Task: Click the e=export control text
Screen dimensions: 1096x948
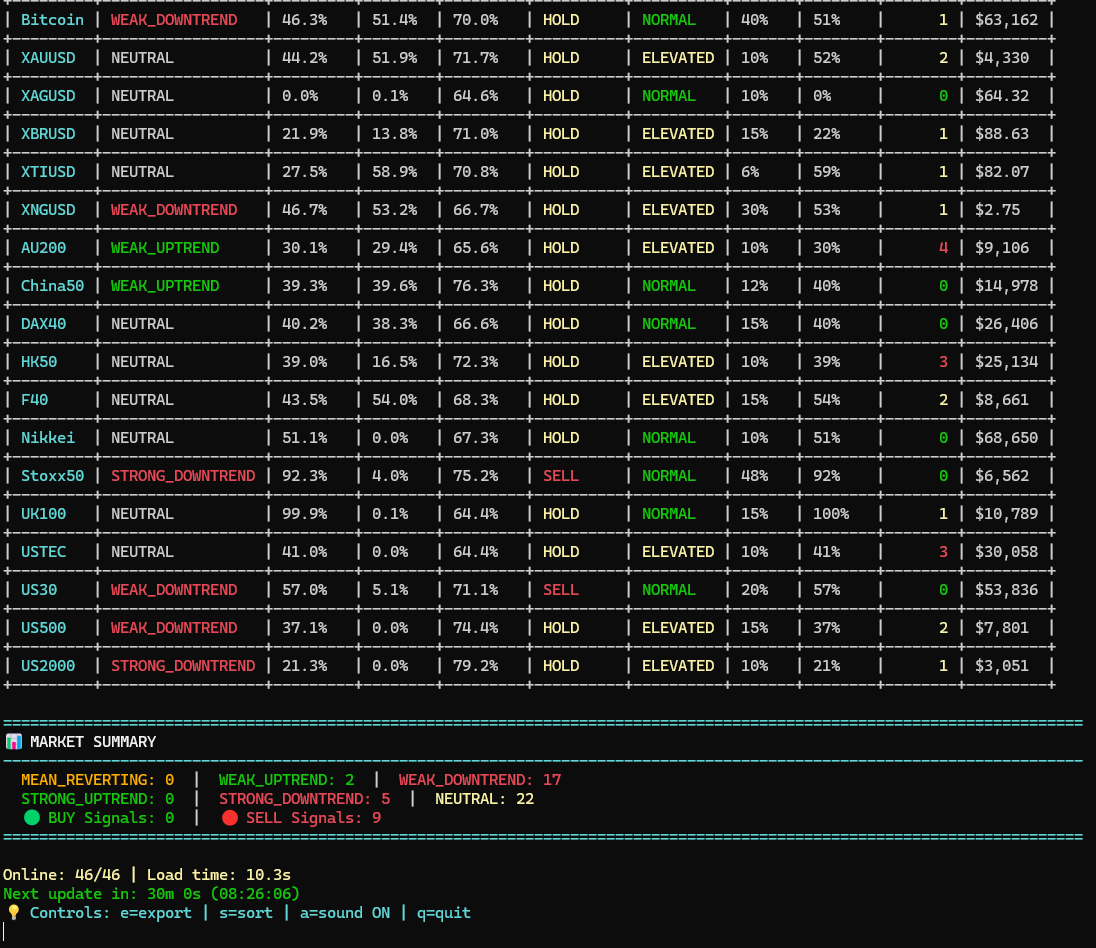Action: pyautogui.click(x=156, y=913)
